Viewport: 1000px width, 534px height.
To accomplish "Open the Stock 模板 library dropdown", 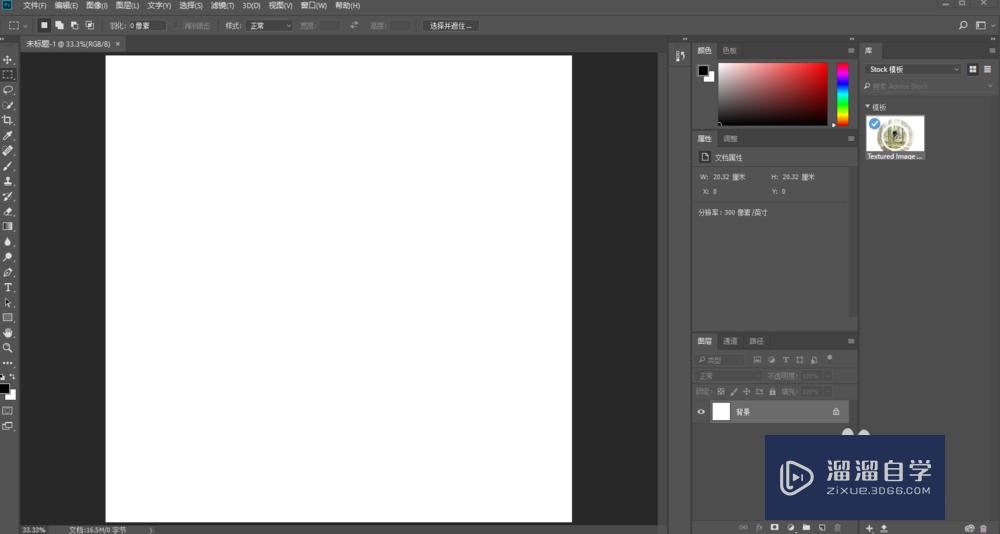I will point(913,69).
